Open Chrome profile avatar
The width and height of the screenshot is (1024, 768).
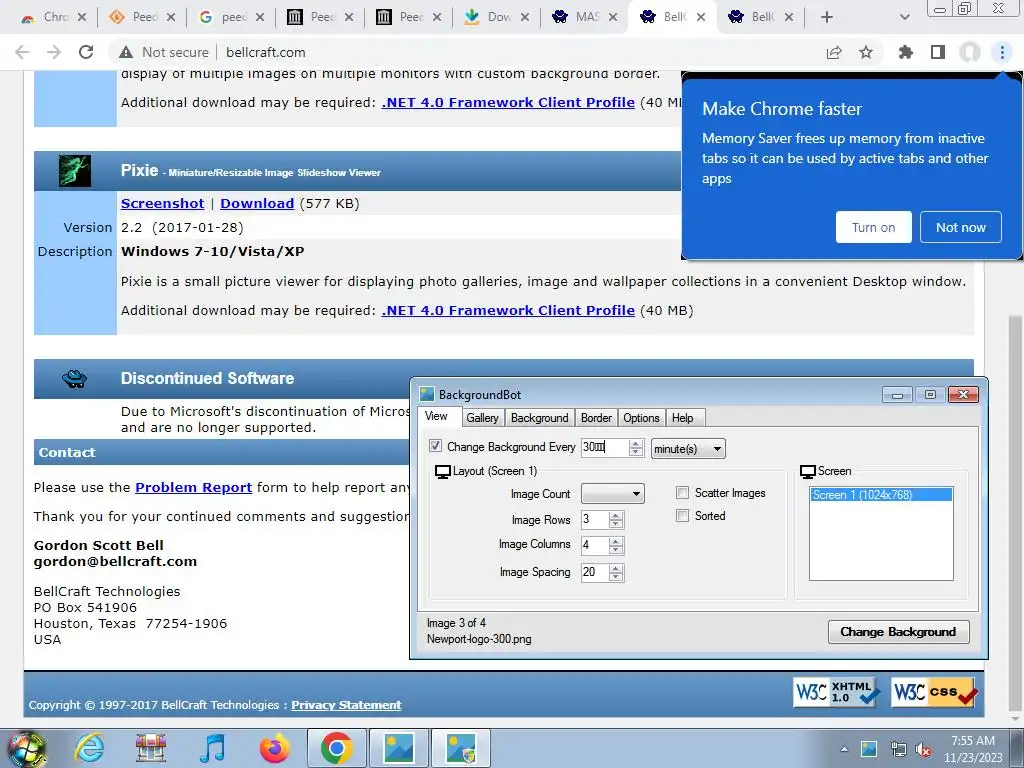click(x=970, y=52)
